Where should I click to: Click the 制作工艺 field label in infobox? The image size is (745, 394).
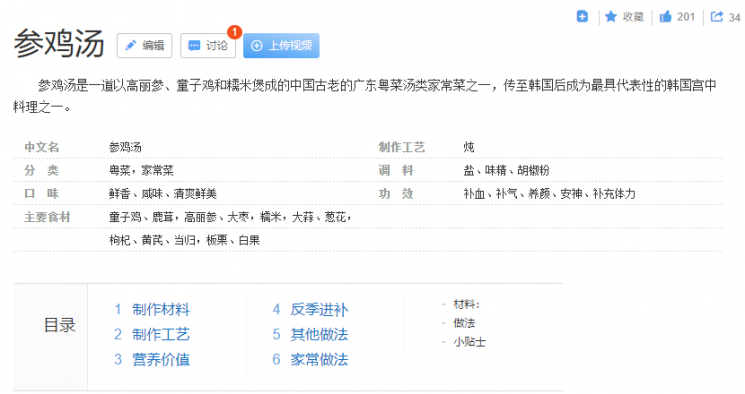click(401, 147)
